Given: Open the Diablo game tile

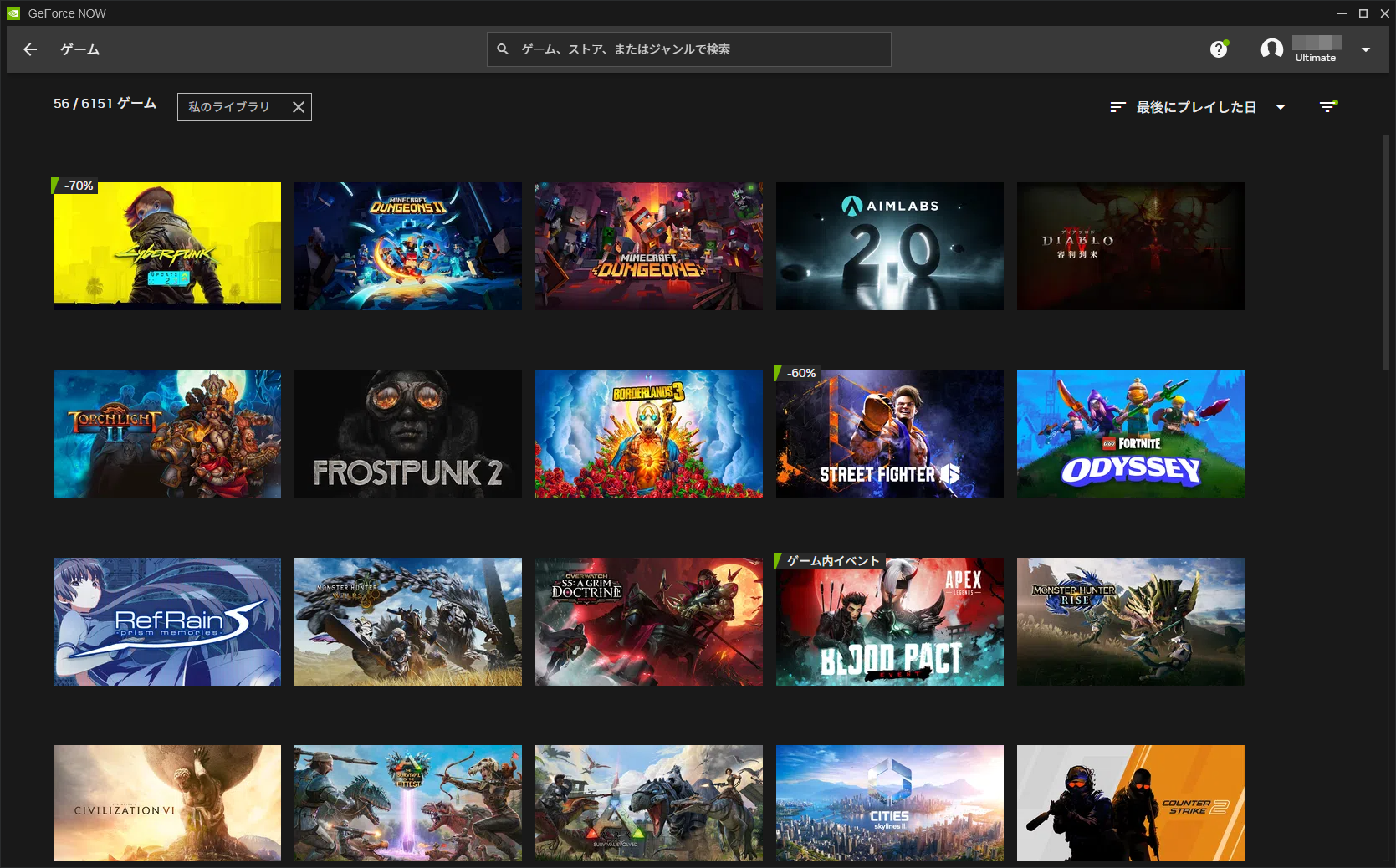Looking at the screenshot, I should pos(1131,246).
